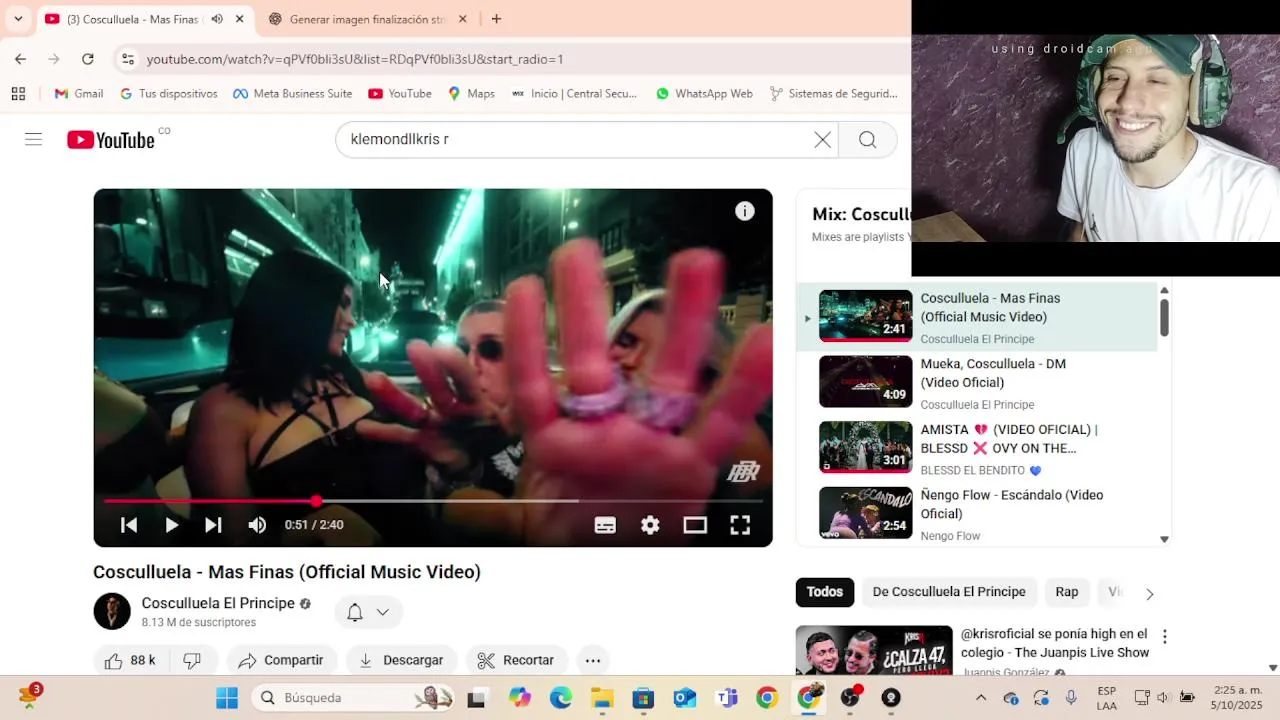Open File Explorer from the taskbar

(602, 698)
